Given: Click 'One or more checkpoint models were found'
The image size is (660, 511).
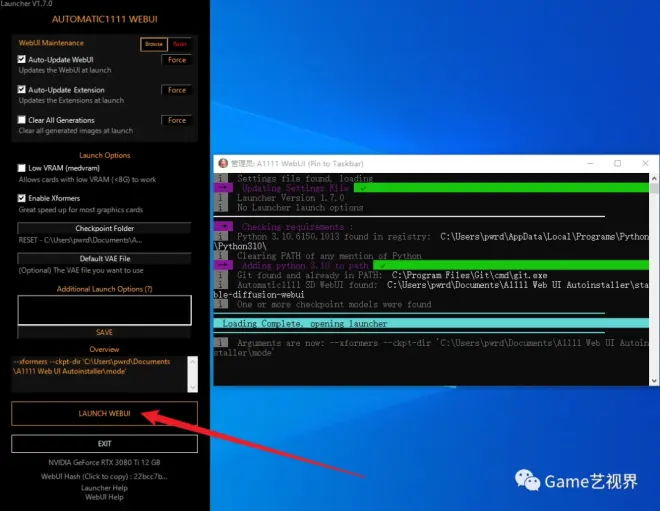Looking at the screenshot, I should tap(334, 304).
